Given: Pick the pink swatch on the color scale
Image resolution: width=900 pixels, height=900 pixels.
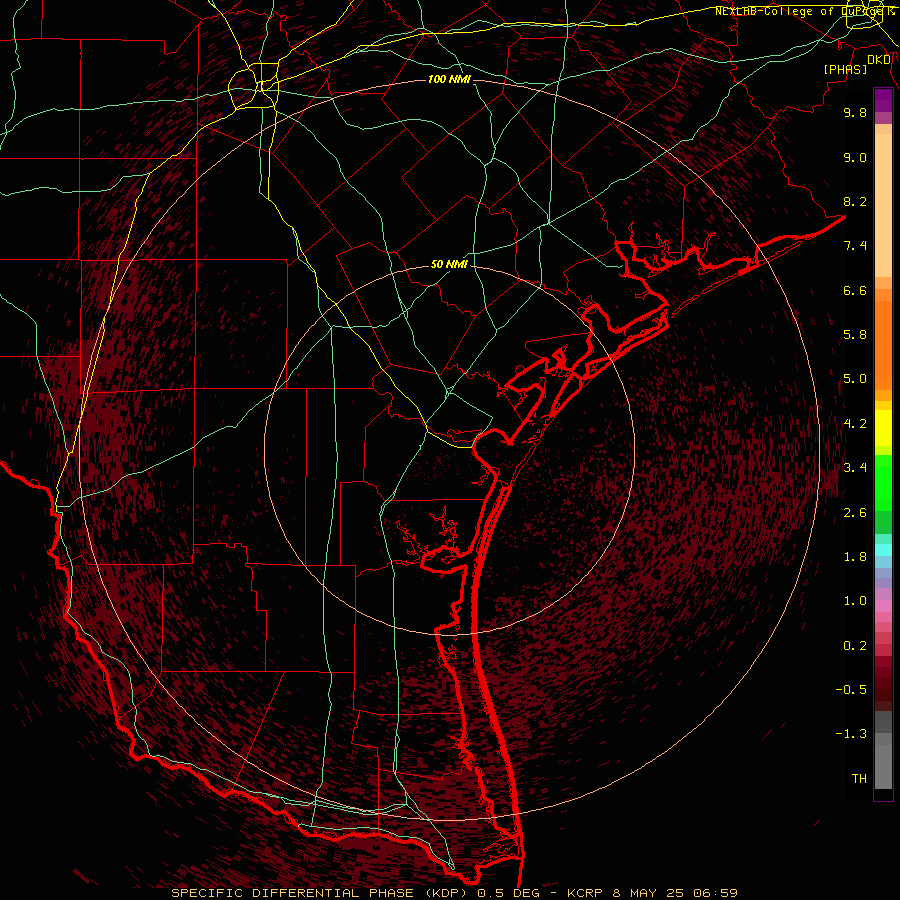Looking at the screenshot, I should [x=883, y=606].
